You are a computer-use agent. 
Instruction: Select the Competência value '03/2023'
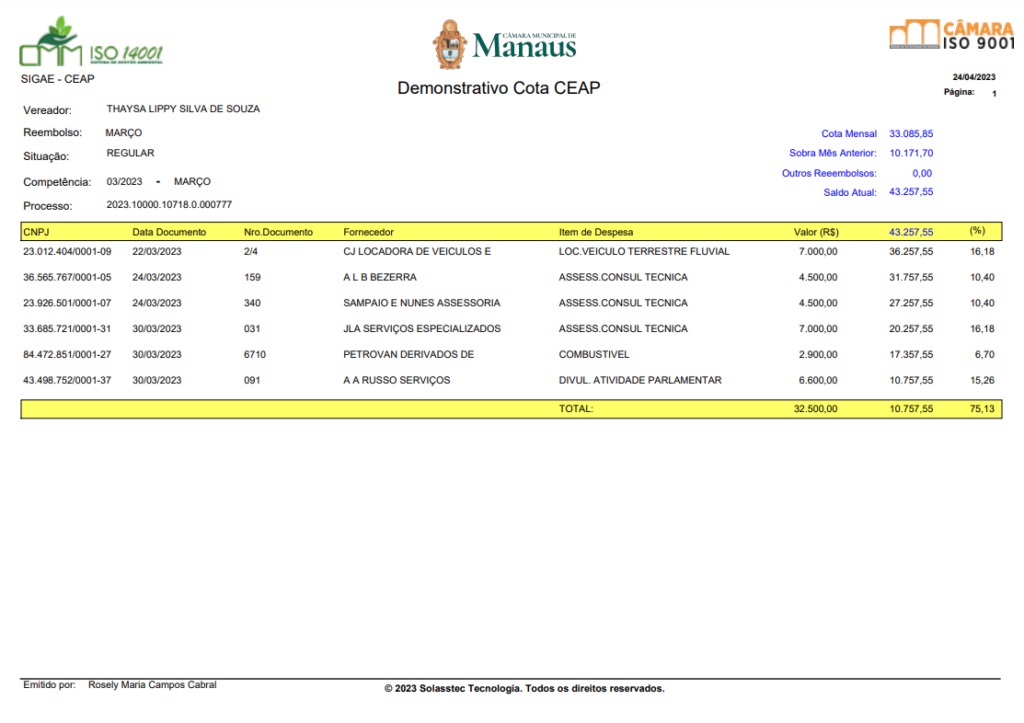pos(124,182)
